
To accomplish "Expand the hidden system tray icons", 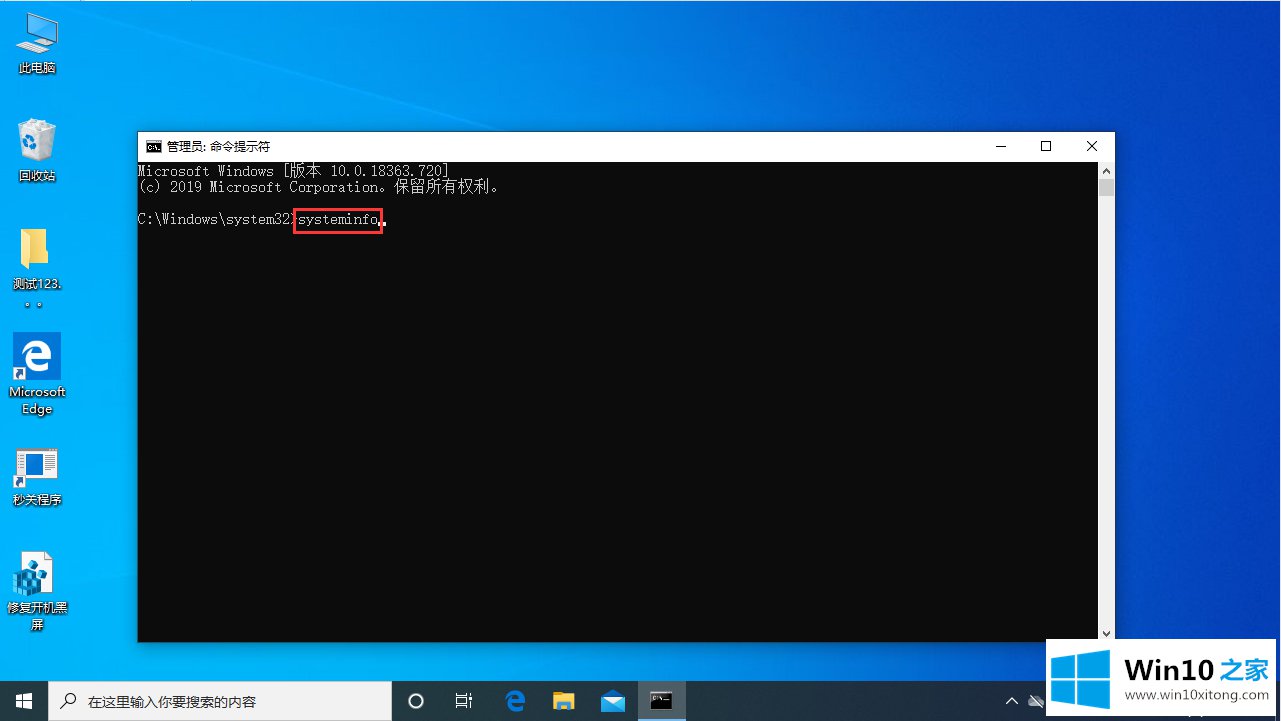I will click(x=1011, y=701).
